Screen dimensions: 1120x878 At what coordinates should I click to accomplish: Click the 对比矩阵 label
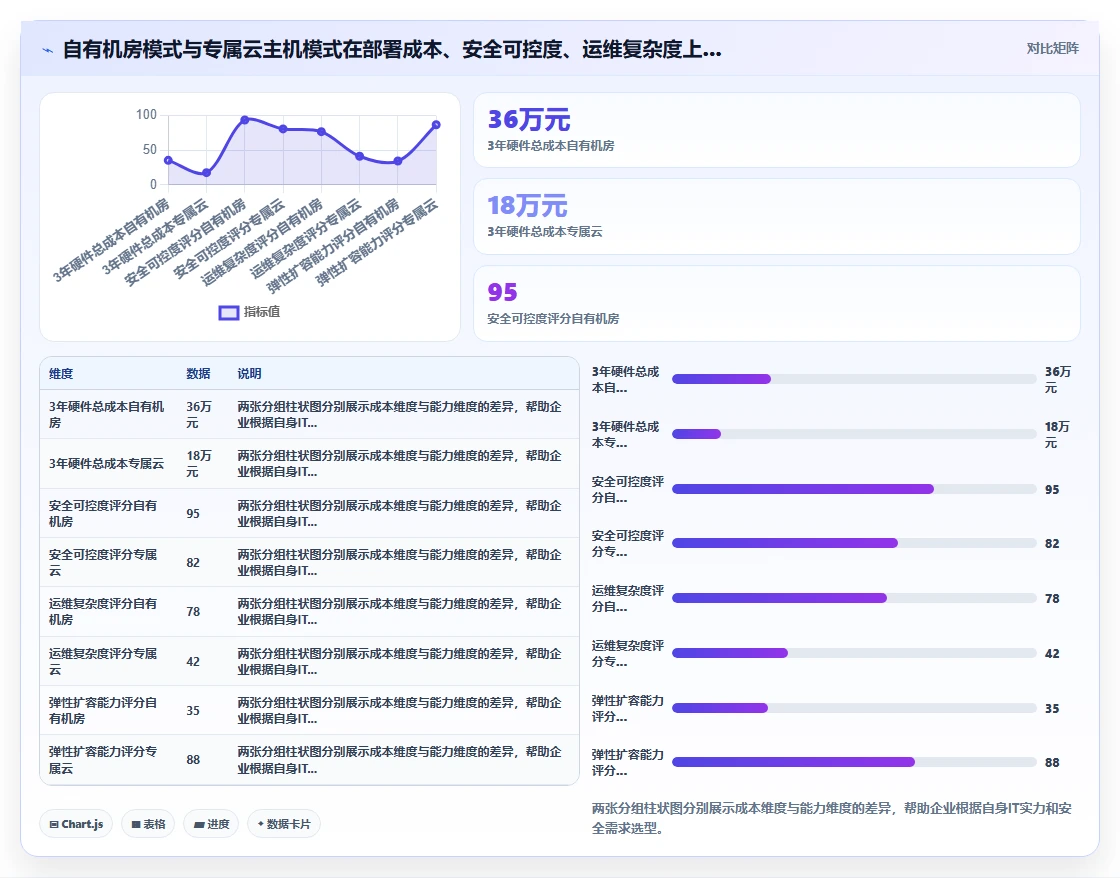1052,49
